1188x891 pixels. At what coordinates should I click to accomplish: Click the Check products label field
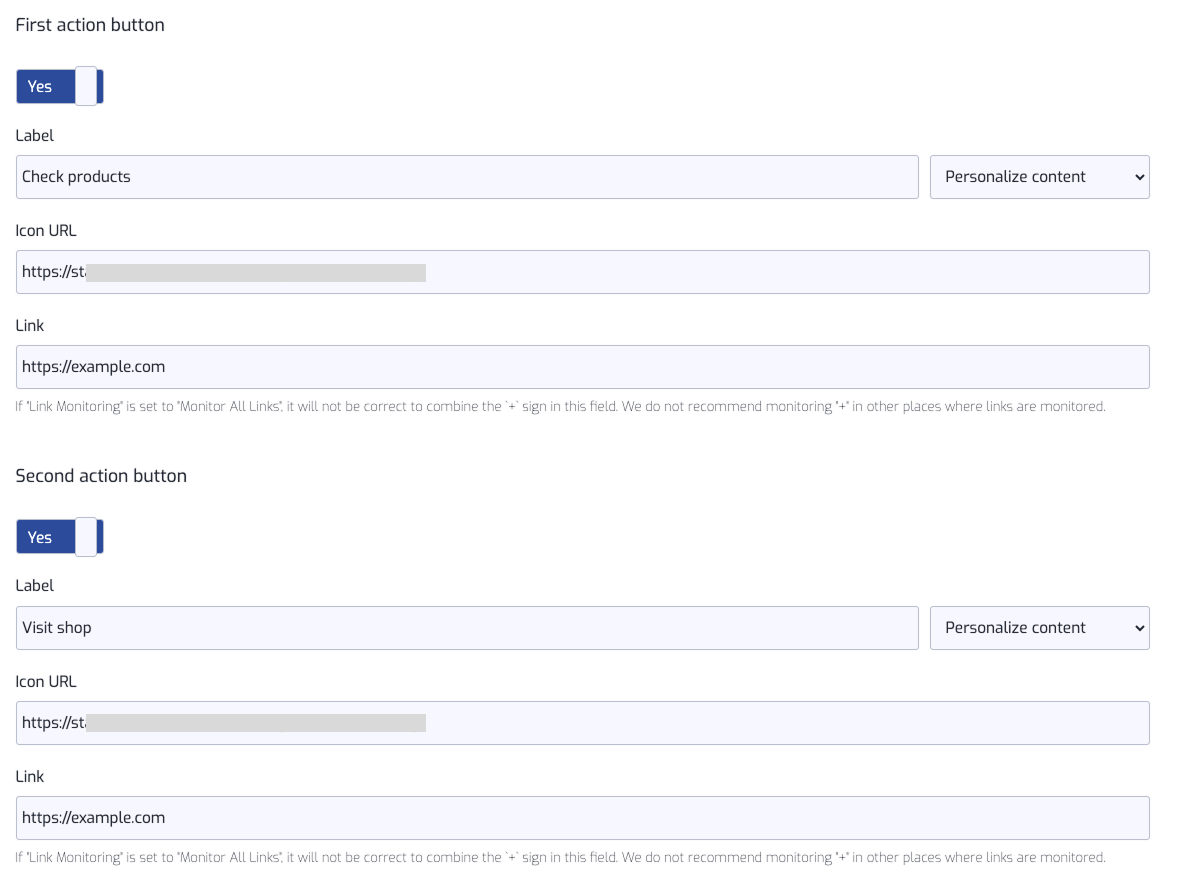pyautogui.click(x=467, y=177)
